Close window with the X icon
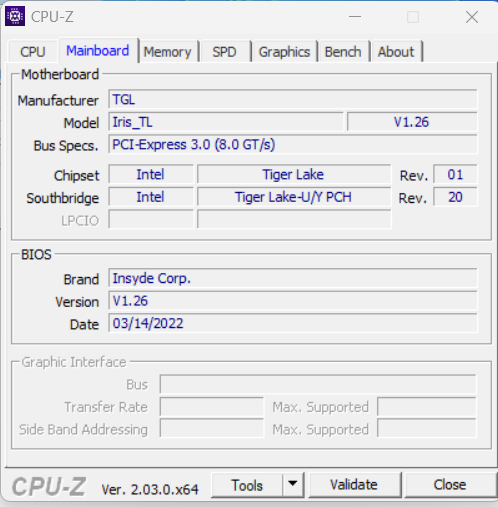 coord(472,17)
